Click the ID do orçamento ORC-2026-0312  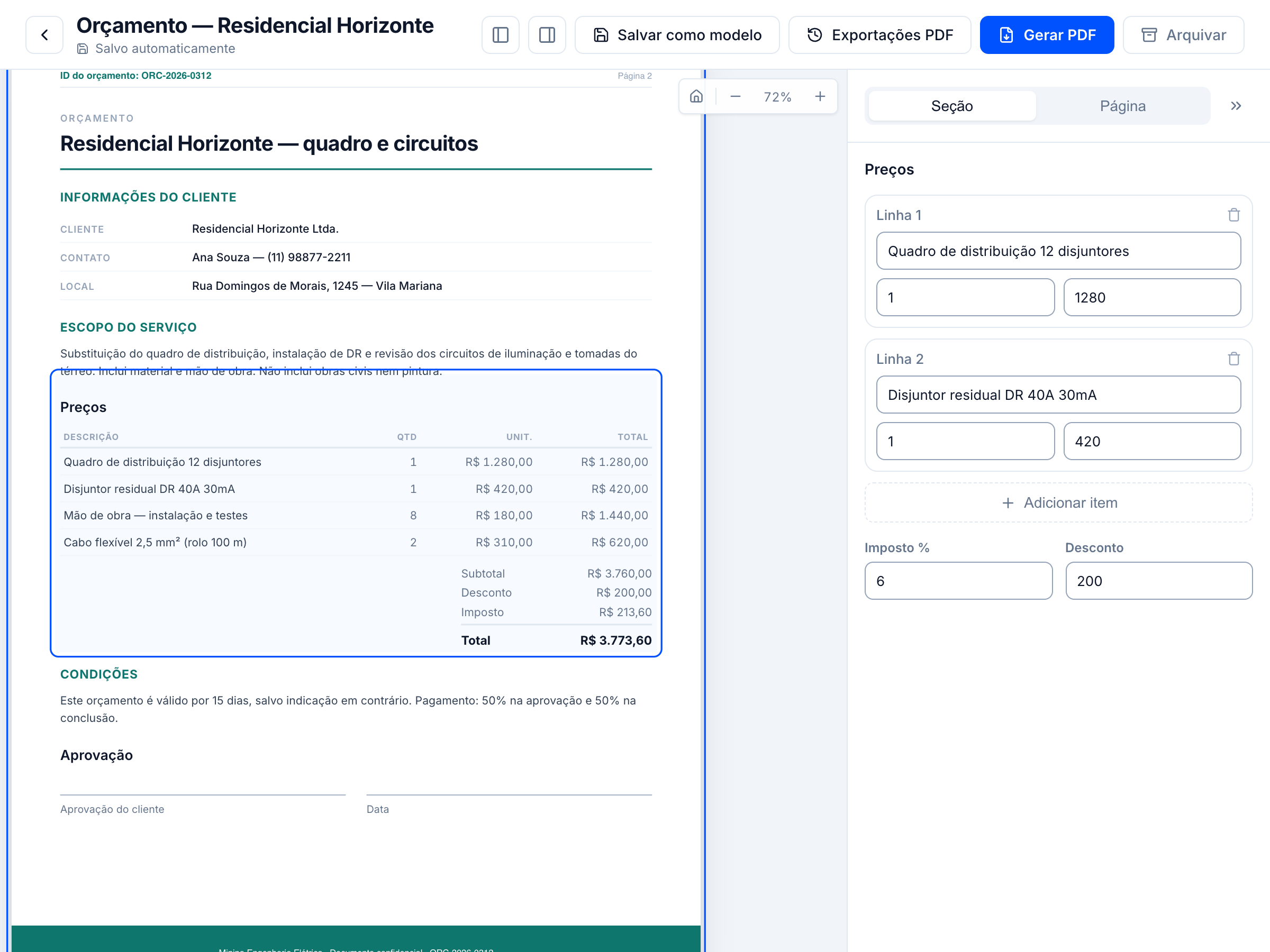(135, 76)
